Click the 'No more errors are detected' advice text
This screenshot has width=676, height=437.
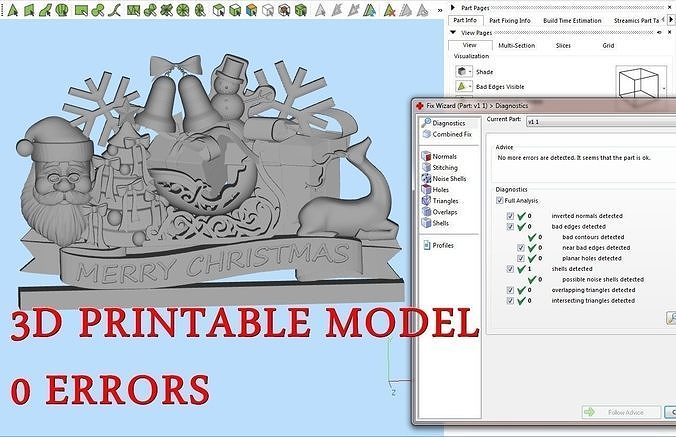(574, 158)
